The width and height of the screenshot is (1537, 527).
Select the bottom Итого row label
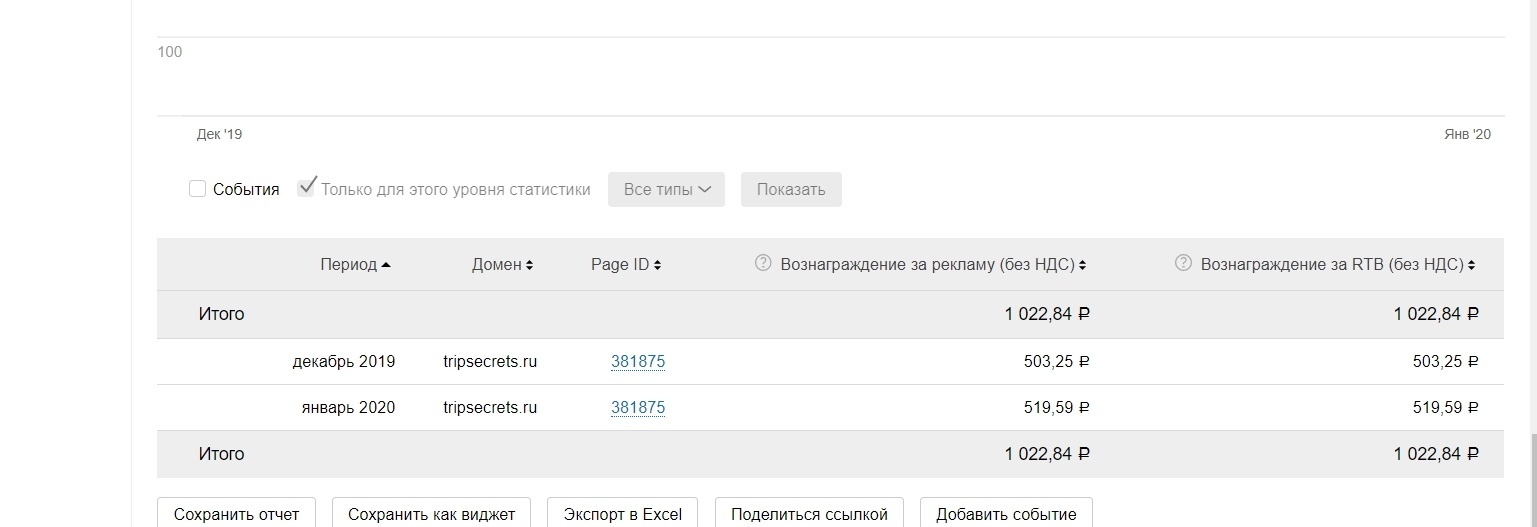tap(221, 454)
